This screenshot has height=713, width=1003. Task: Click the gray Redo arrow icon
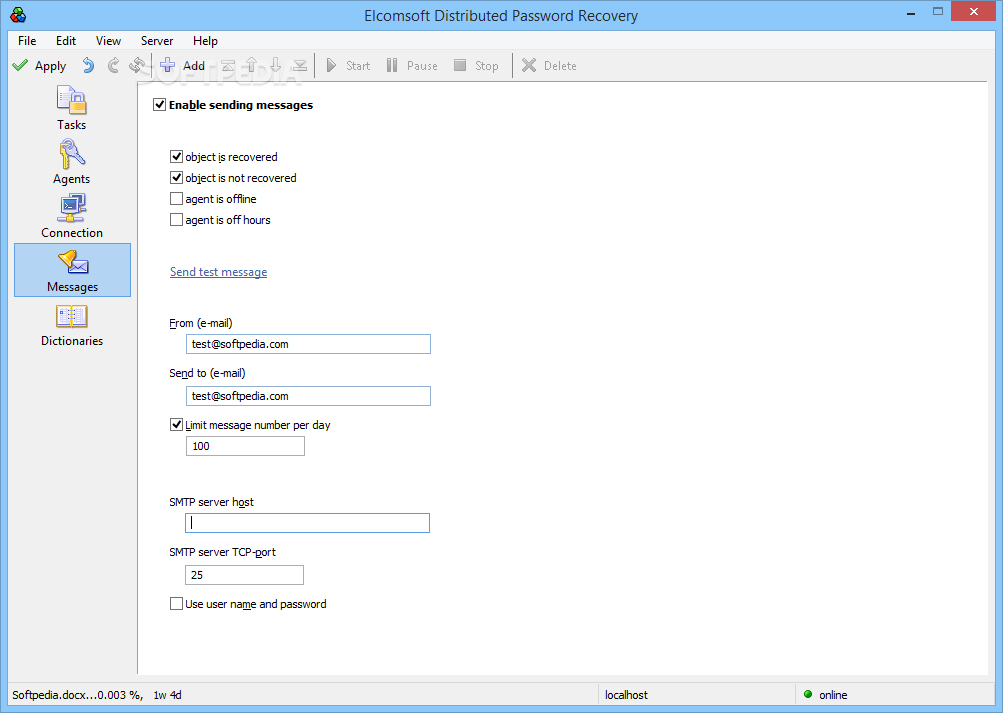[113, 65]
